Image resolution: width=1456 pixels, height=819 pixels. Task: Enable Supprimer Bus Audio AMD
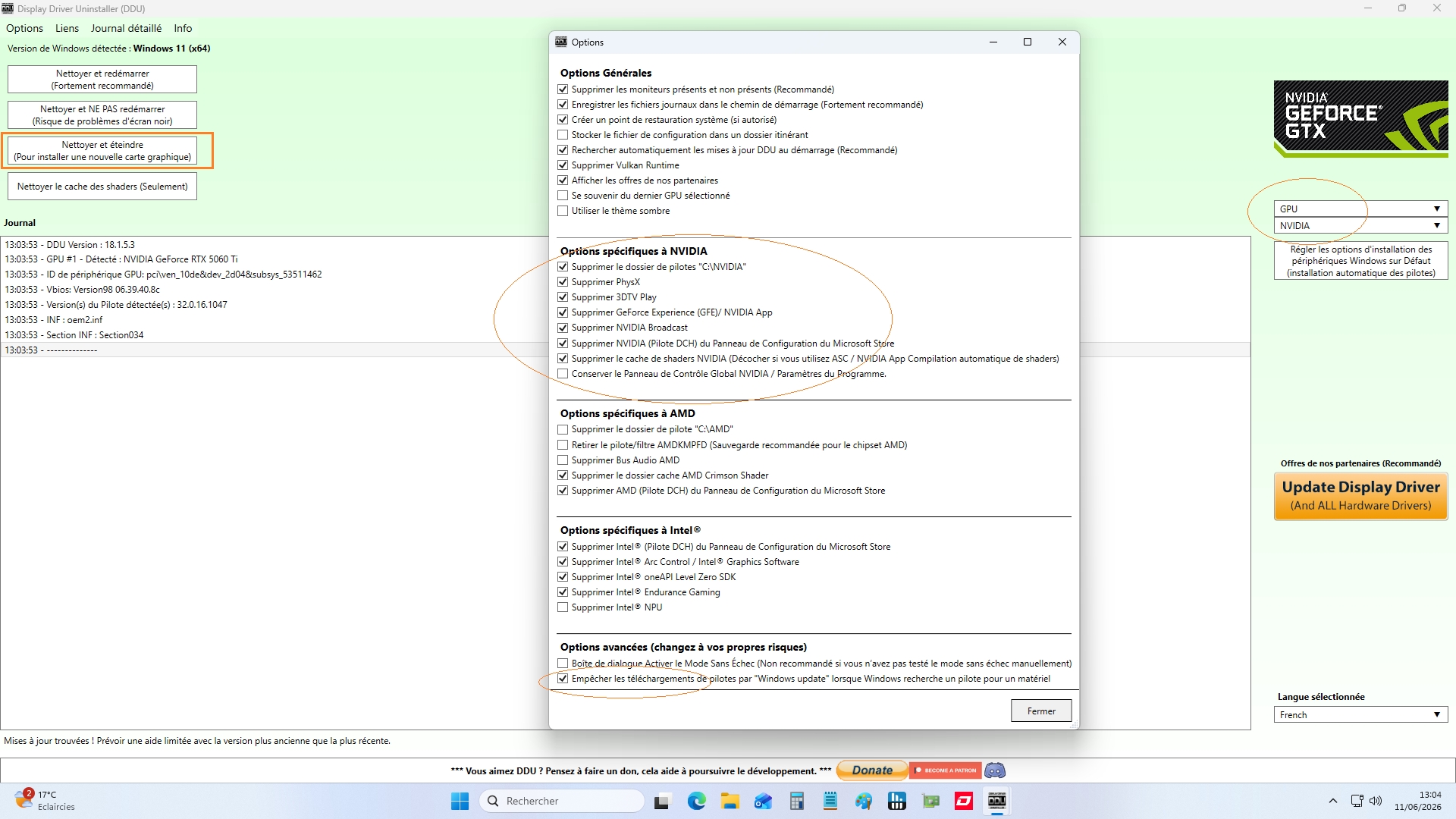[563, 460]
